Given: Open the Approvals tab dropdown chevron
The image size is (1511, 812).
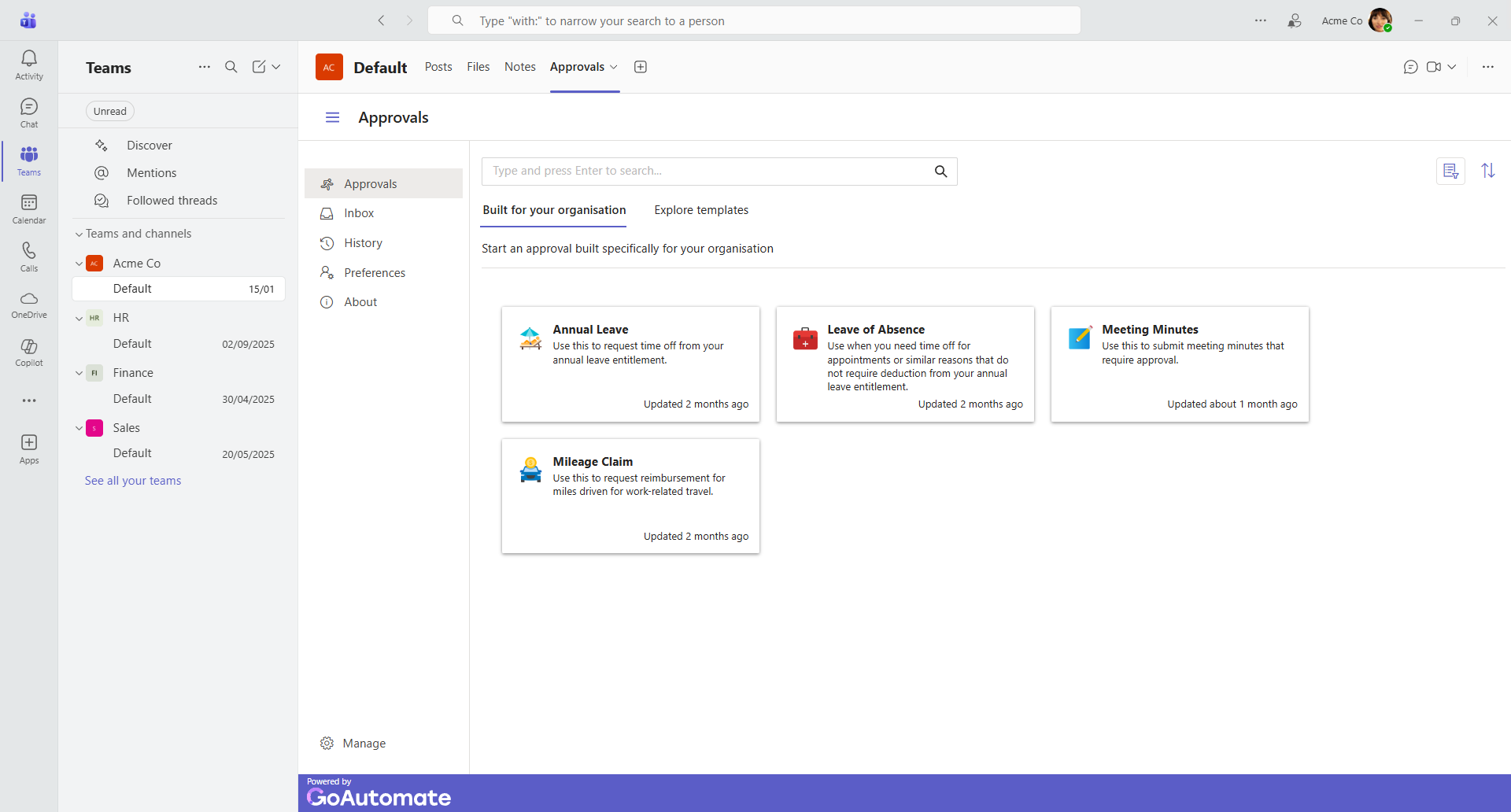Looking at the screenshot, I should point(614,67).
